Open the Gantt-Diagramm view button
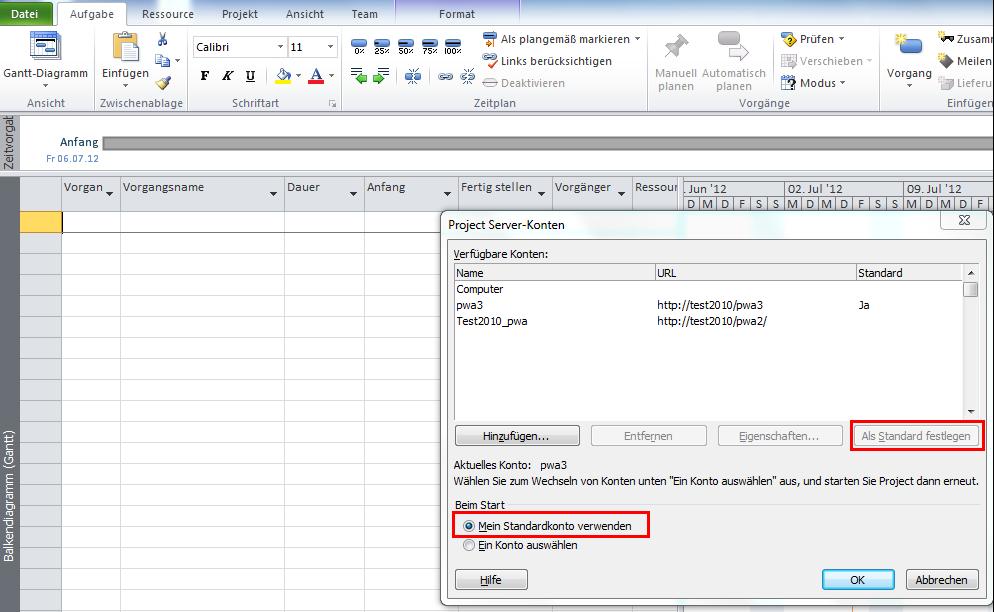This screenshot has height=612, width=994. (45, 59)
